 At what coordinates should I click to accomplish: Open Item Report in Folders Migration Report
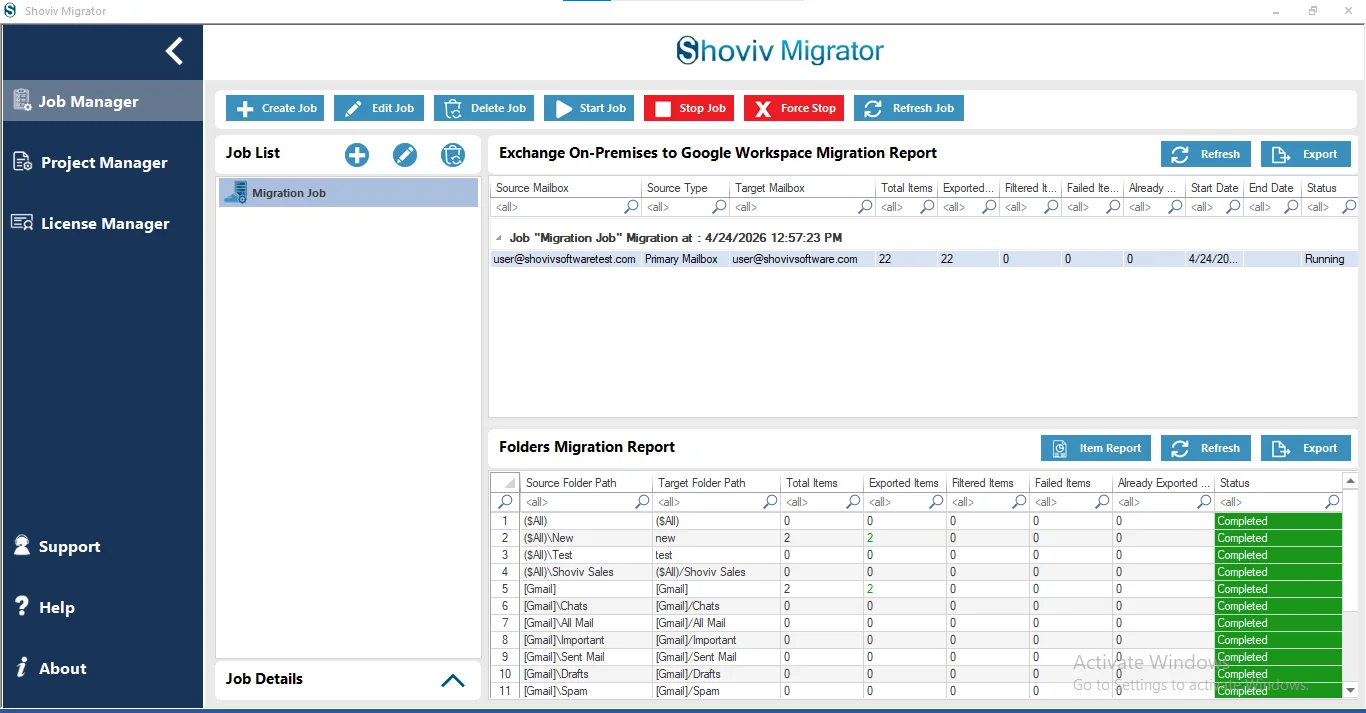click(1096, 448)
